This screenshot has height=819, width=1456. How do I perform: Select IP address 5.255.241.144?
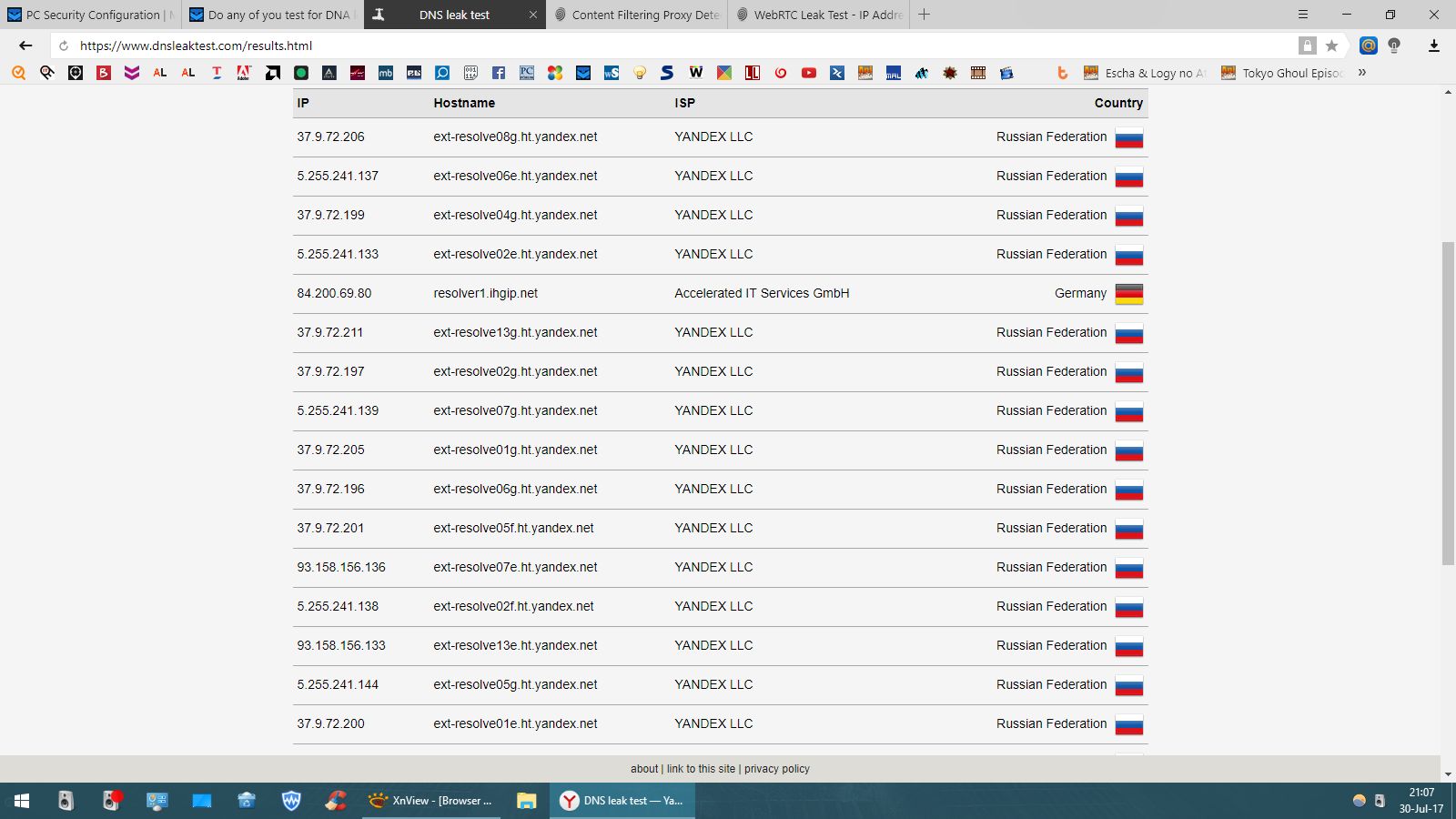click(338, 684)
